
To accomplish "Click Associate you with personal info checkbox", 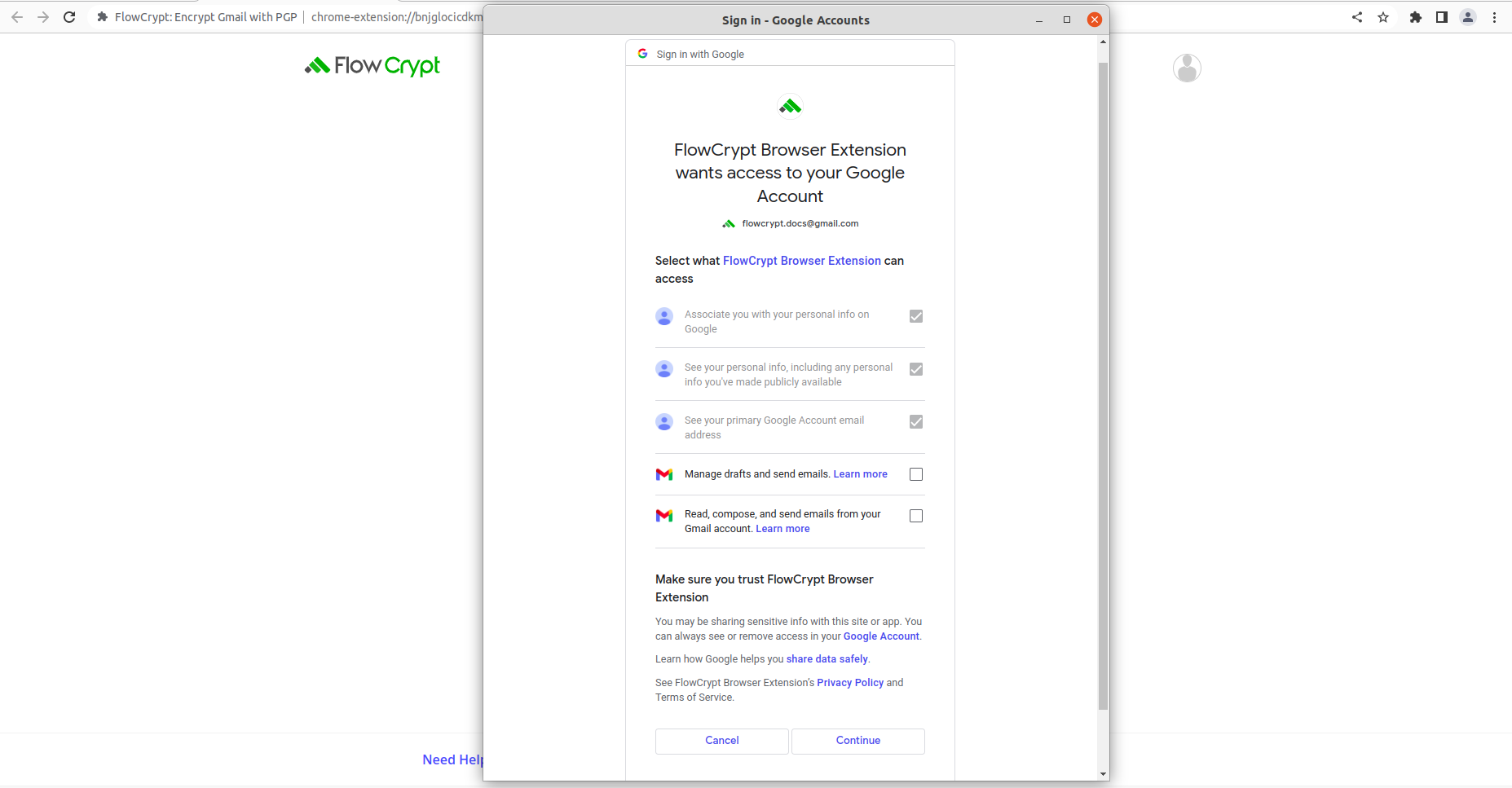I will [x=916, y=316].
